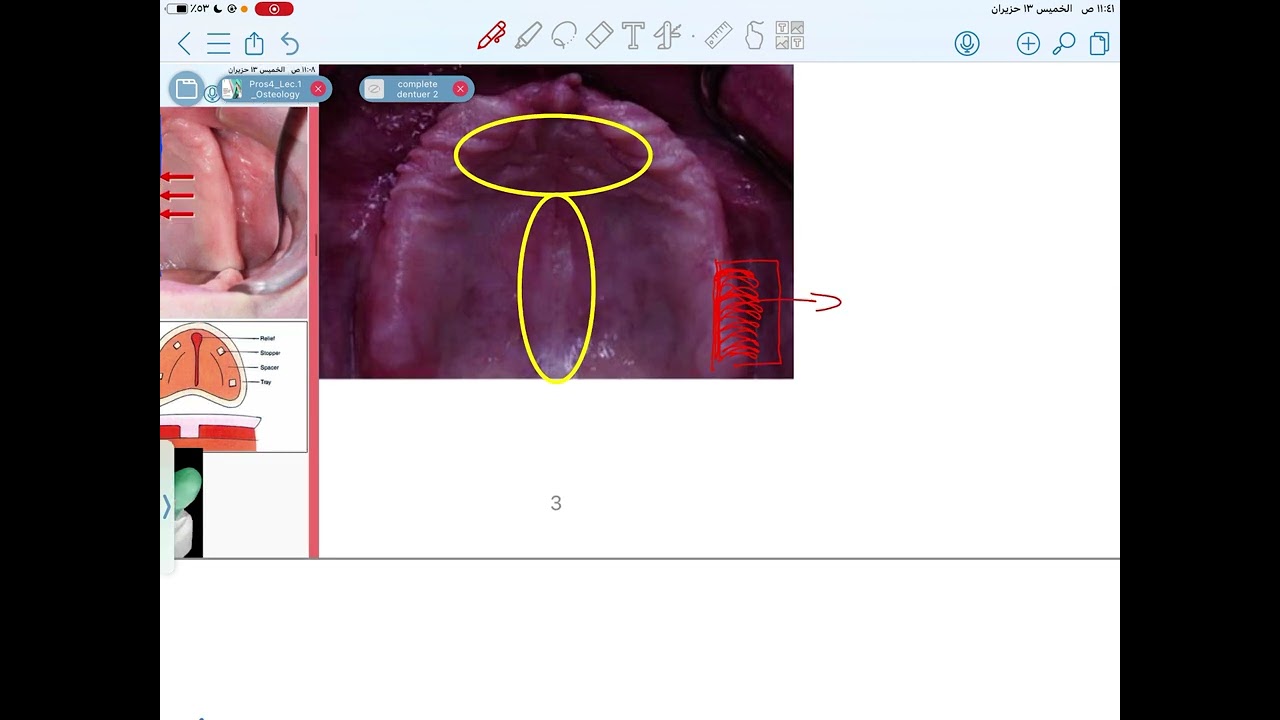Tap the small microphone icon beside the Pros4 tab
Viewport: 1280px width, 720px height.
tap(212, 93)
